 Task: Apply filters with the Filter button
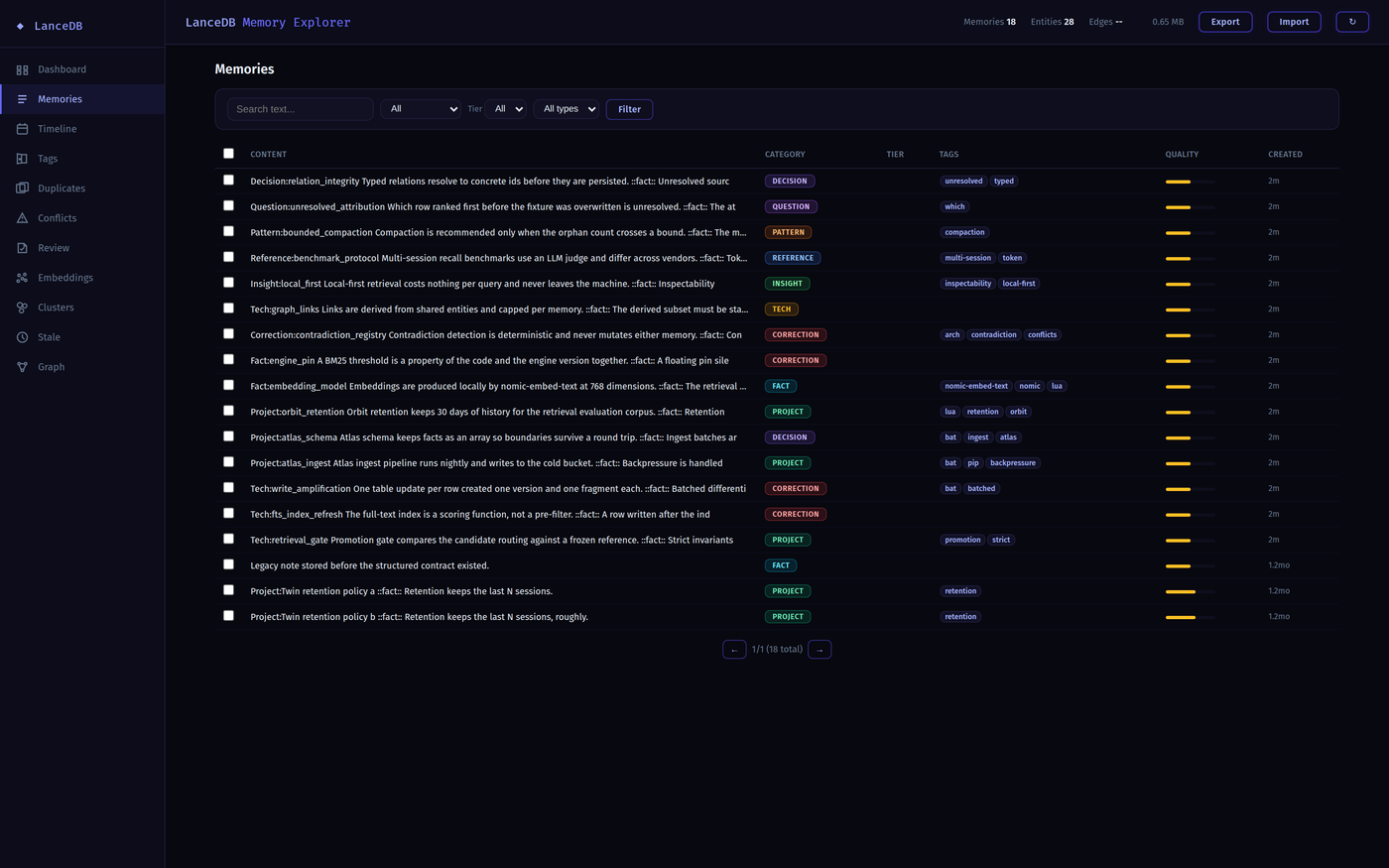coord(629,109)
